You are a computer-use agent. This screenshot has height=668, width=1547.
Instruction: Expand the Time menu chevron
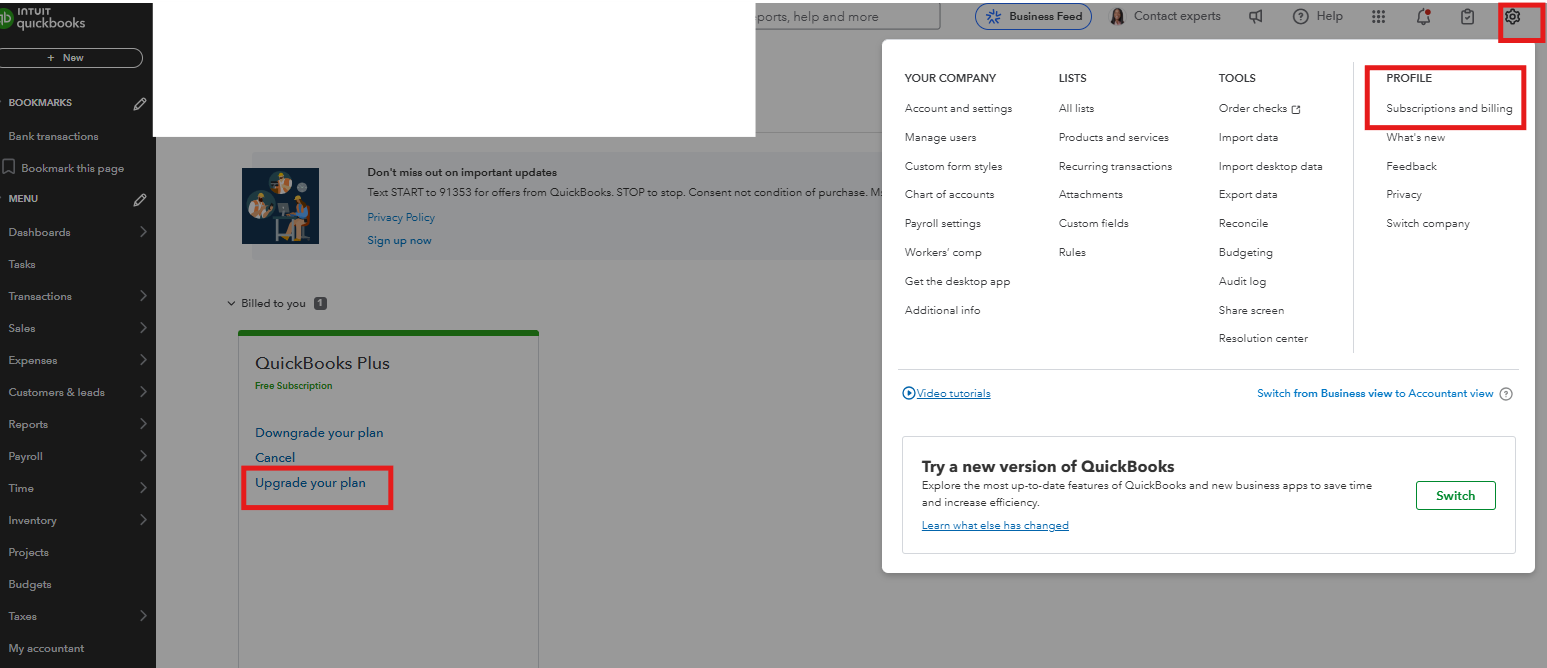point(143,488)
